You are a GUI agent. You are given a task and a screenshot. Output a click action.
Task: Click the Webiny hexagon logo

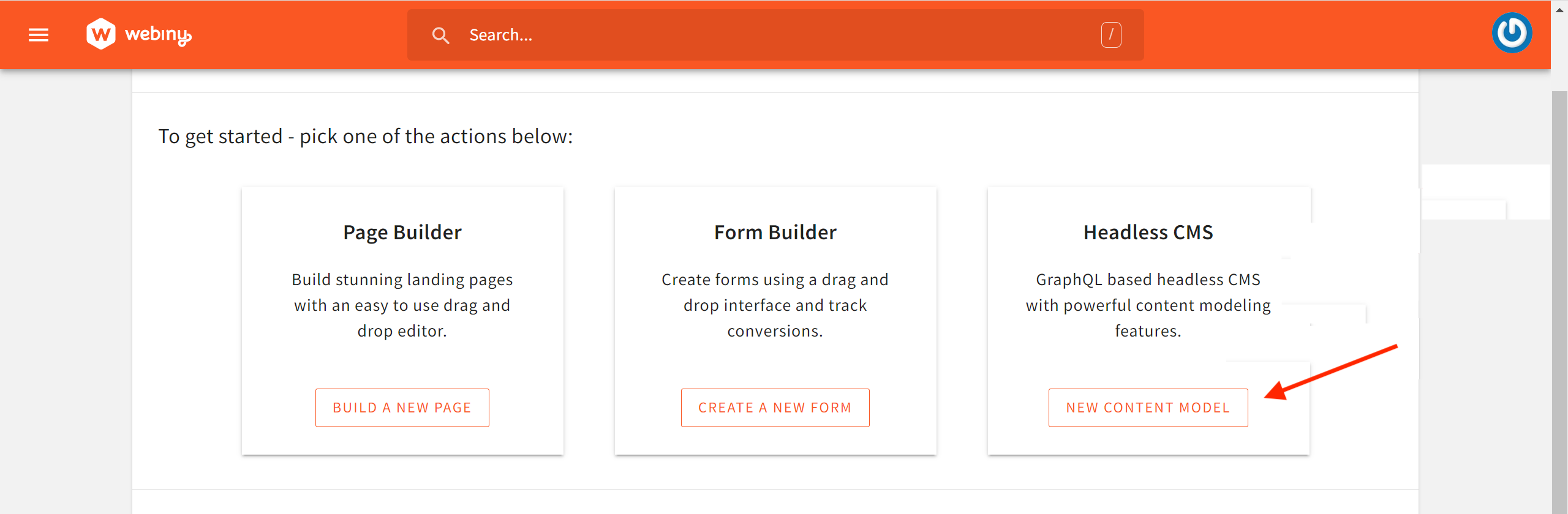pyautogui.click(x=100, y=34)
